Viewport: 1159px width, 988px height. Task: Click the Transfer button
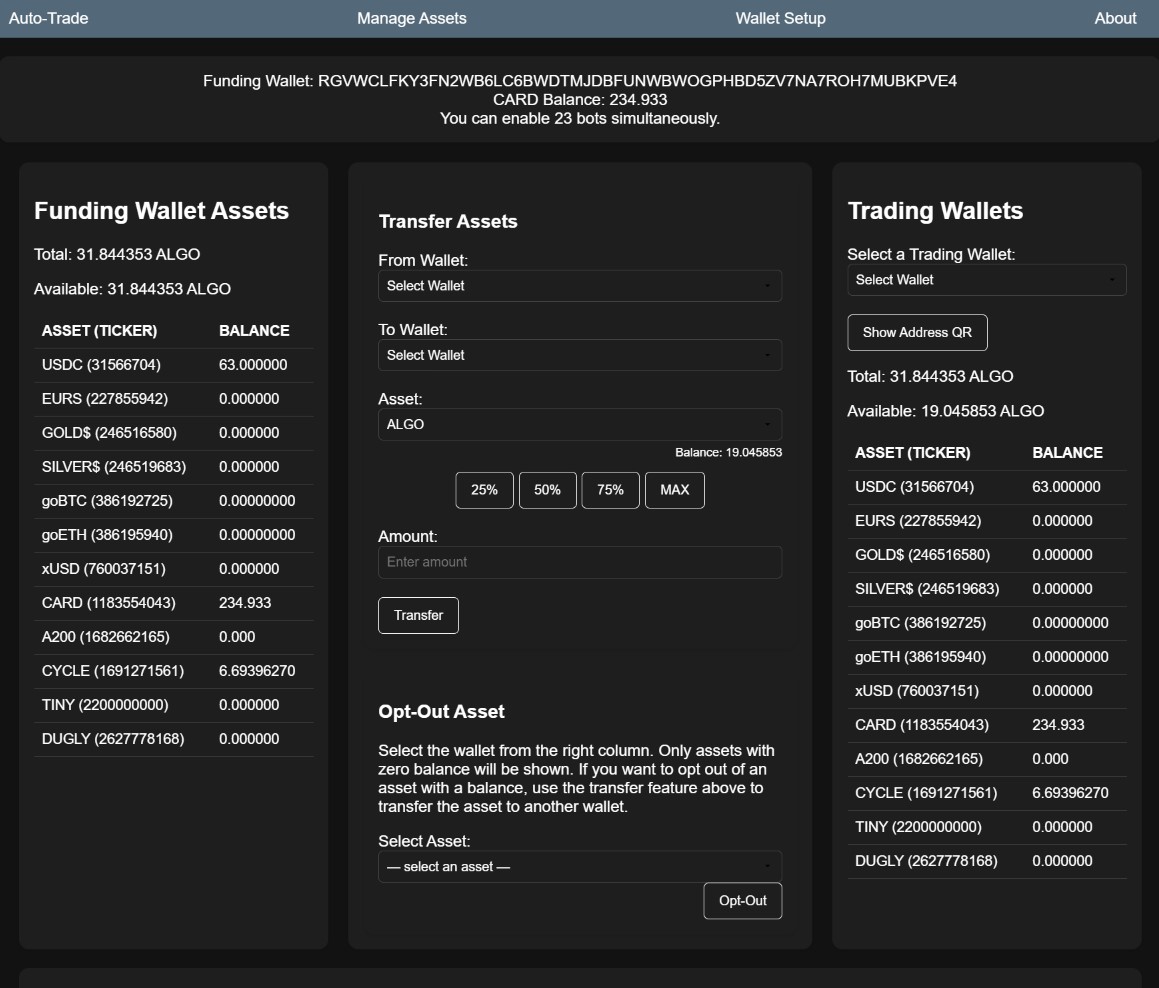click(x=418, y=615)
